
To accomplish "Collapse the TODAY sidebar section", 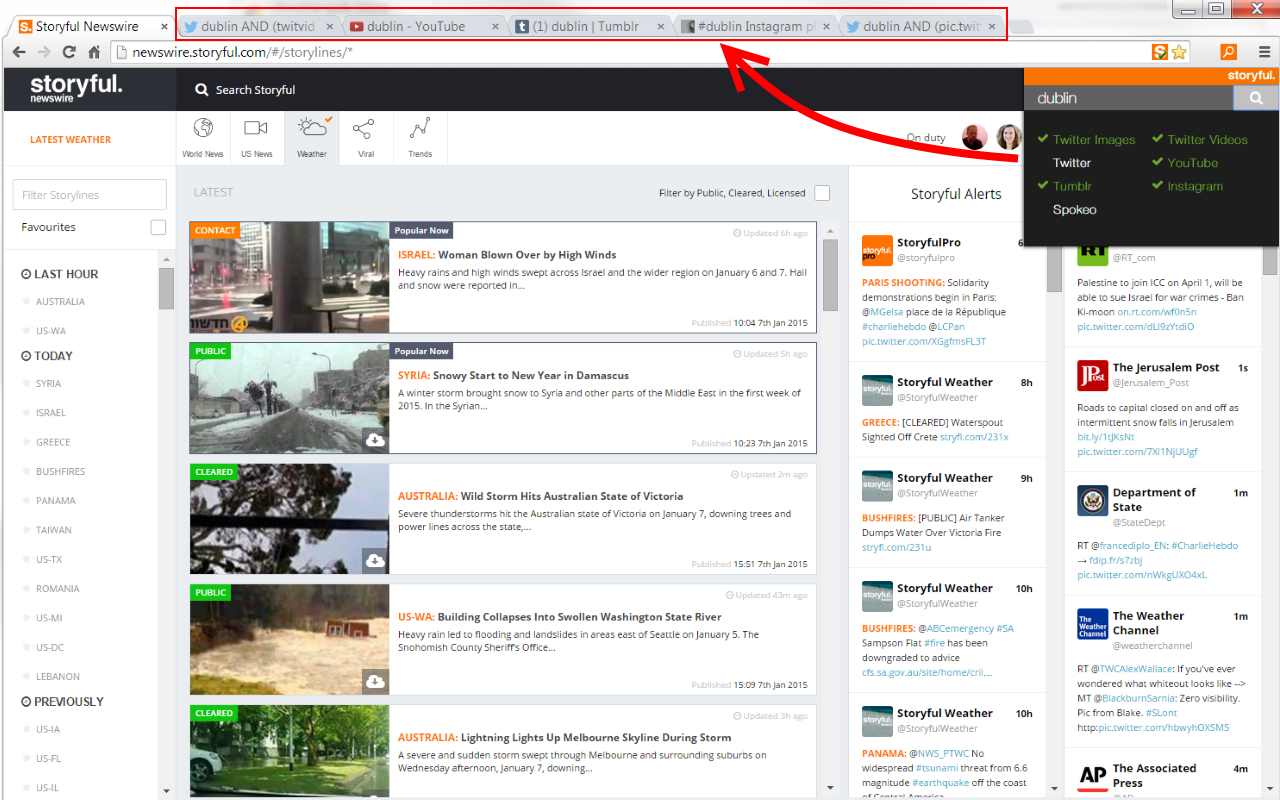I will coord(47,356).
